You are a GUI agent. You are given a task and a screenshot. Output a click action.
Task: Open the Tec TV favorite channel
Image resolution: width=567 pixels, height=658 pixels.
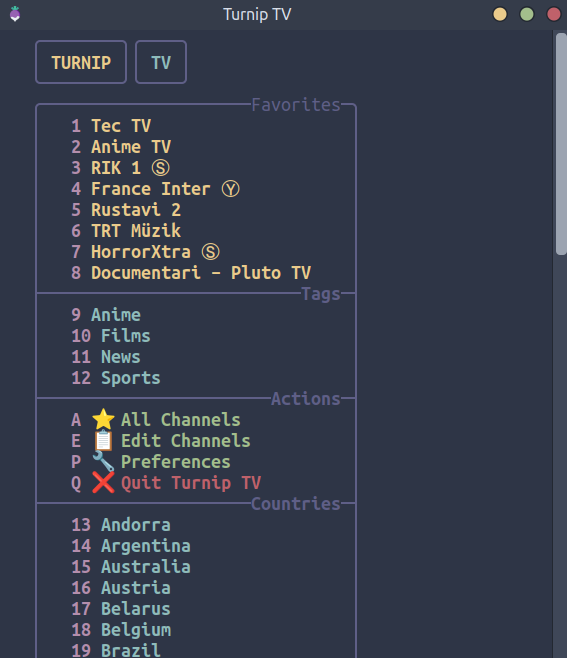point(121,126)
